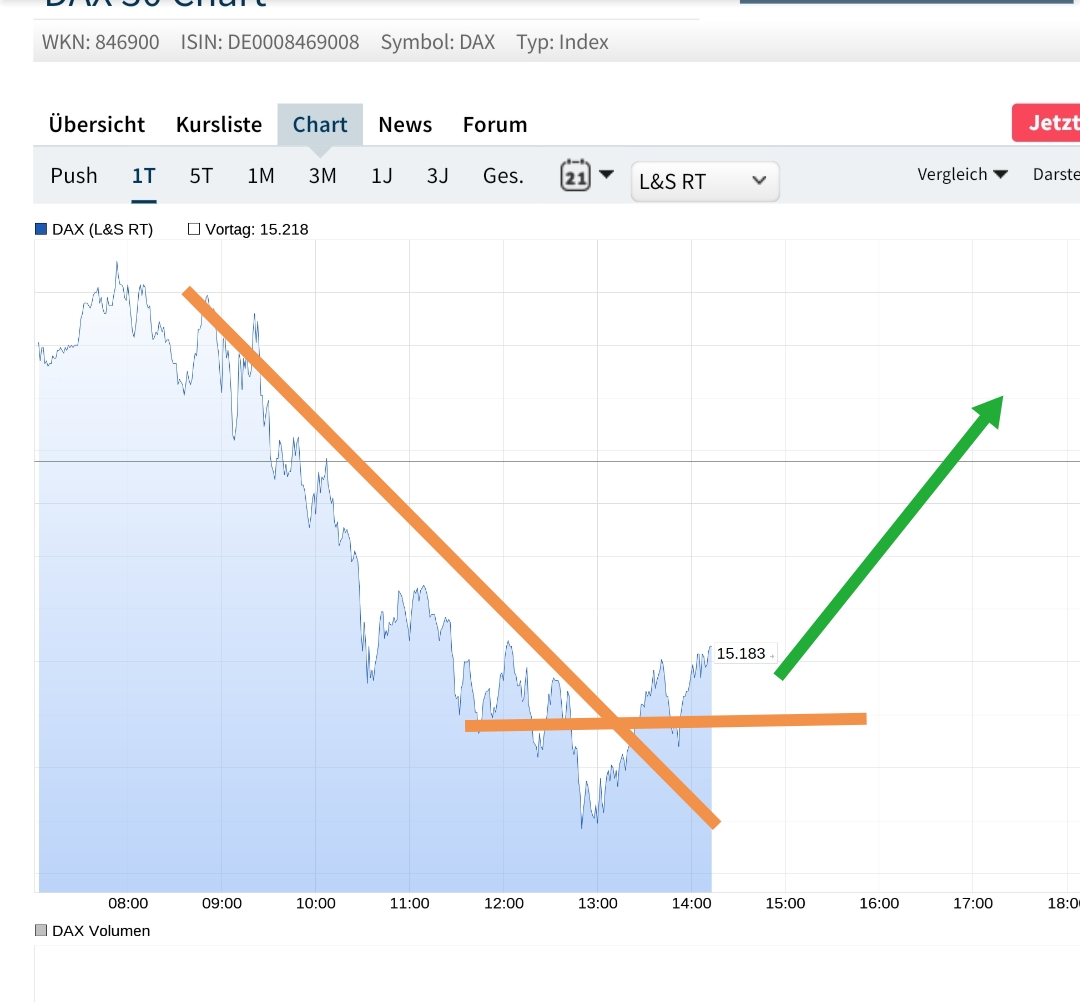Select the 3M timeframe

[322, 175]
